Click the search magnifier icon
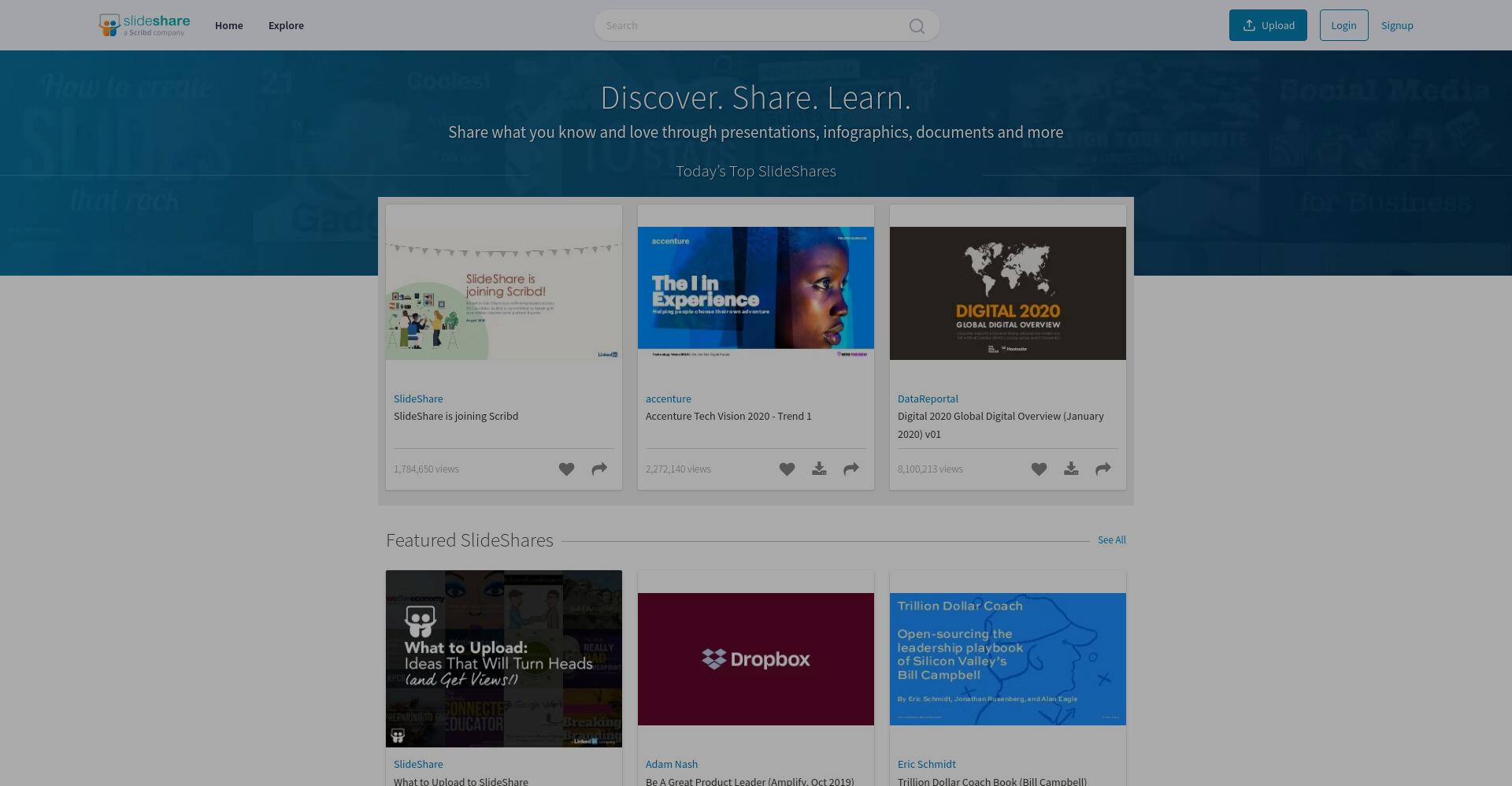Viewport: 1512px width, 786px height. [x=917, y=26]
